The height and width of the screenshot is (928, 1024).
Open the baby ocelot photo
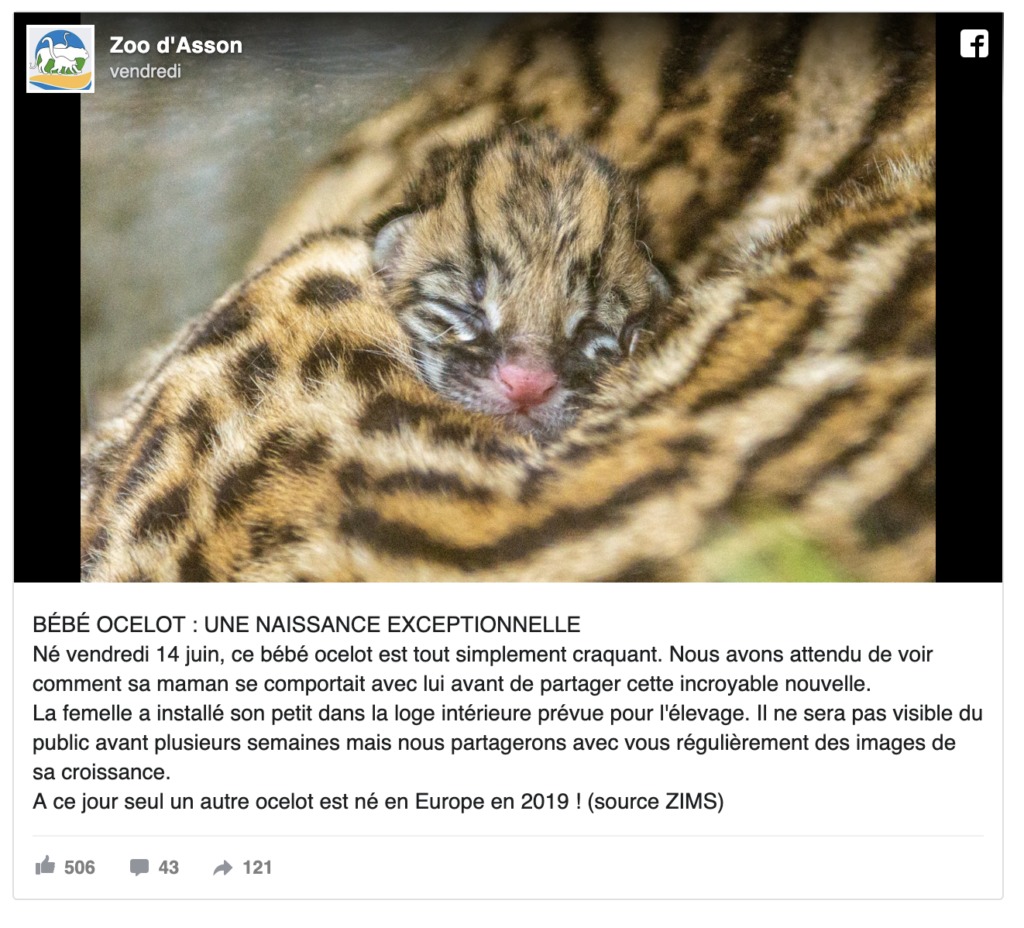tap(508, 297)
